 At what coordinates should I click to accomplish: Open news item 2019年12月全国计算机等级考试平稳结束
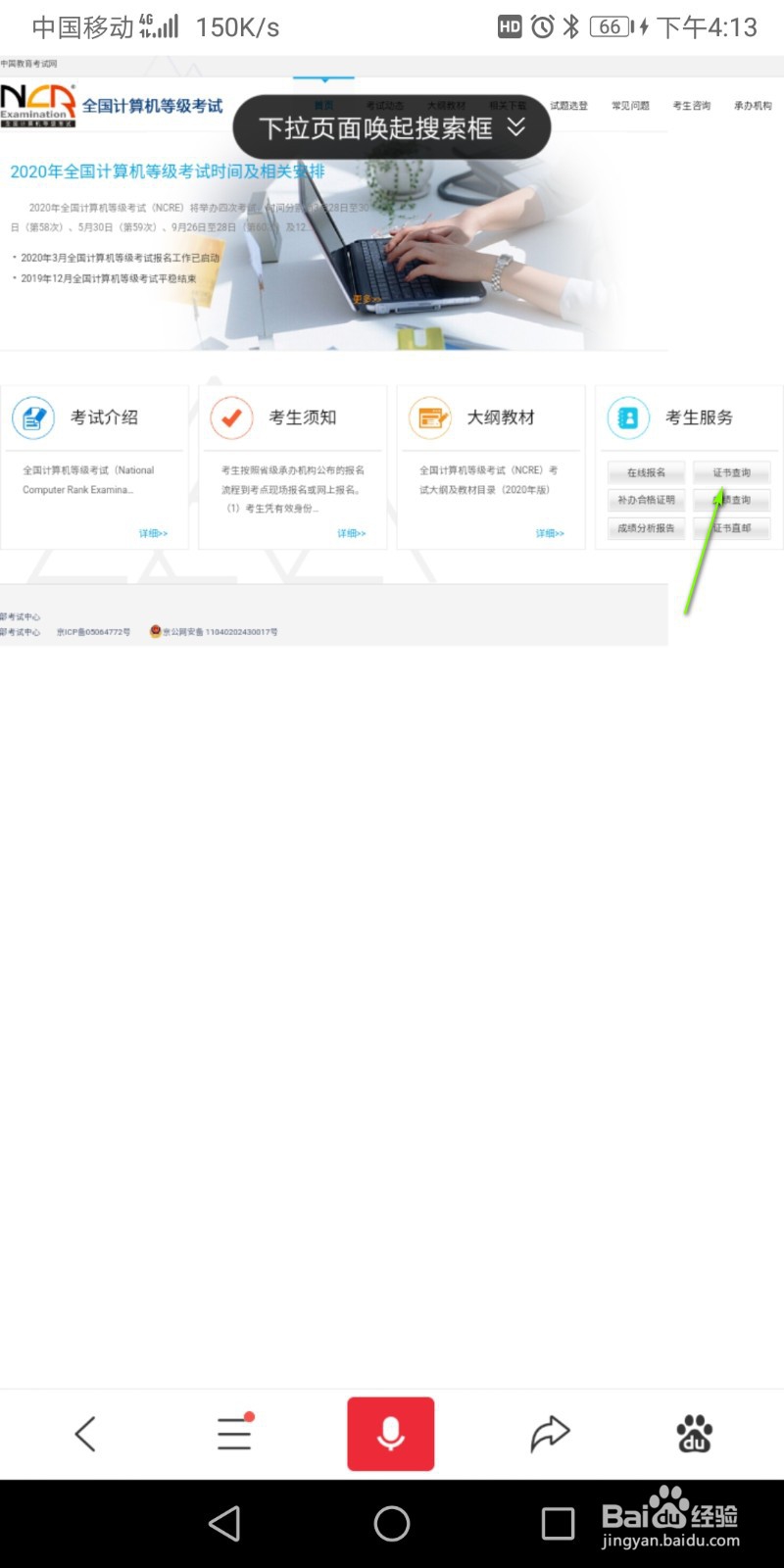coord(108,278)
